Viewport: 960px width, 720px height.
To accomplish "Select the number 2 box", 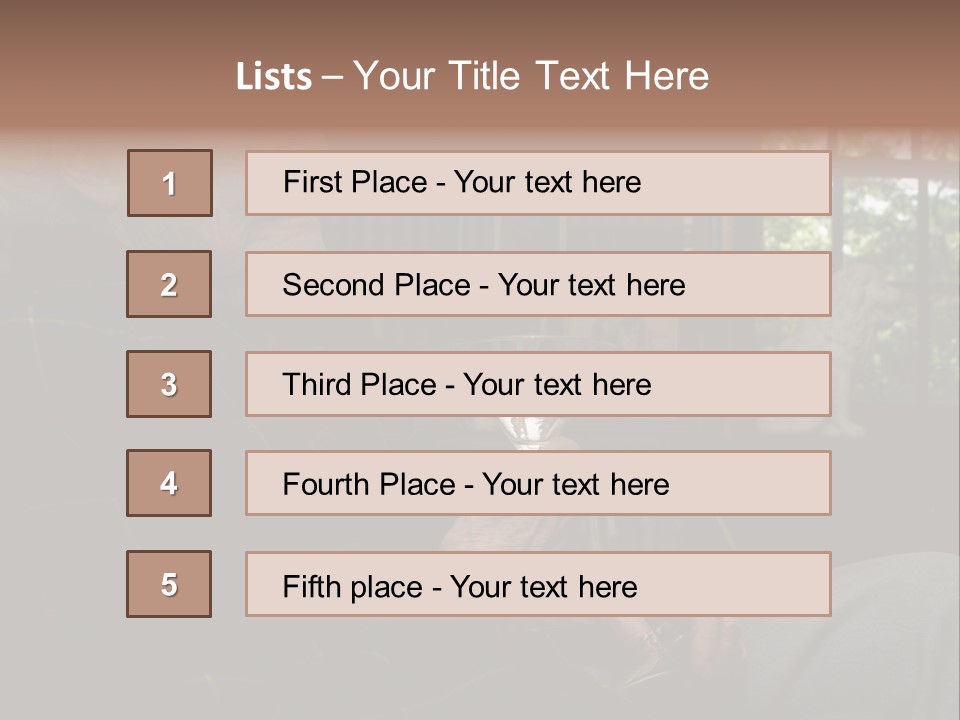I will coord(169,284).
